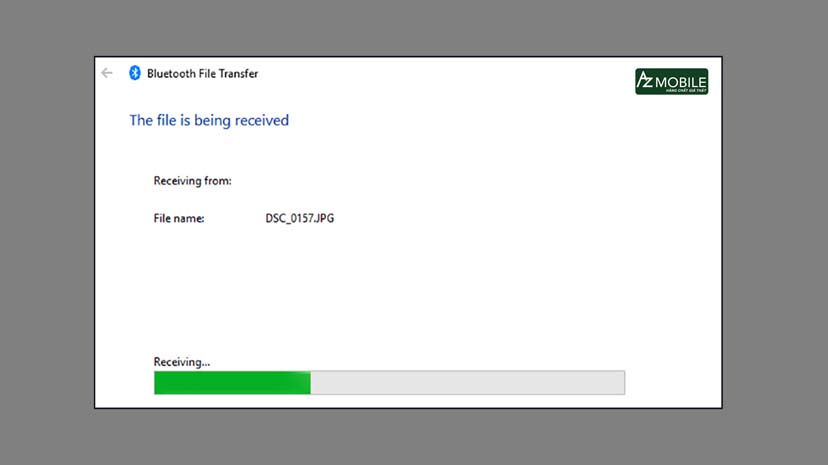Select the DSC_0157.JPG file name text
The width and height of the screenshot is (828, 465).
(293, 218)
